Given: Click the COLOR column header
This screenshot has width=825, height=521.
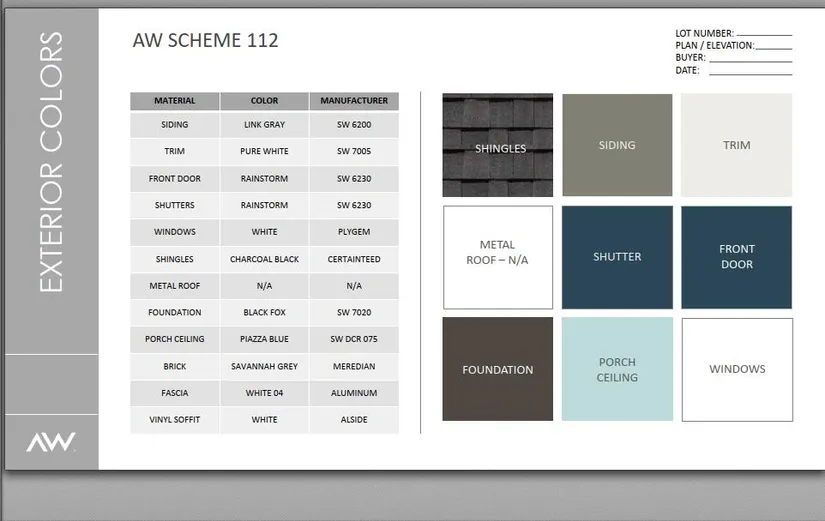Looking at the screenshot, I should [264, 101].
